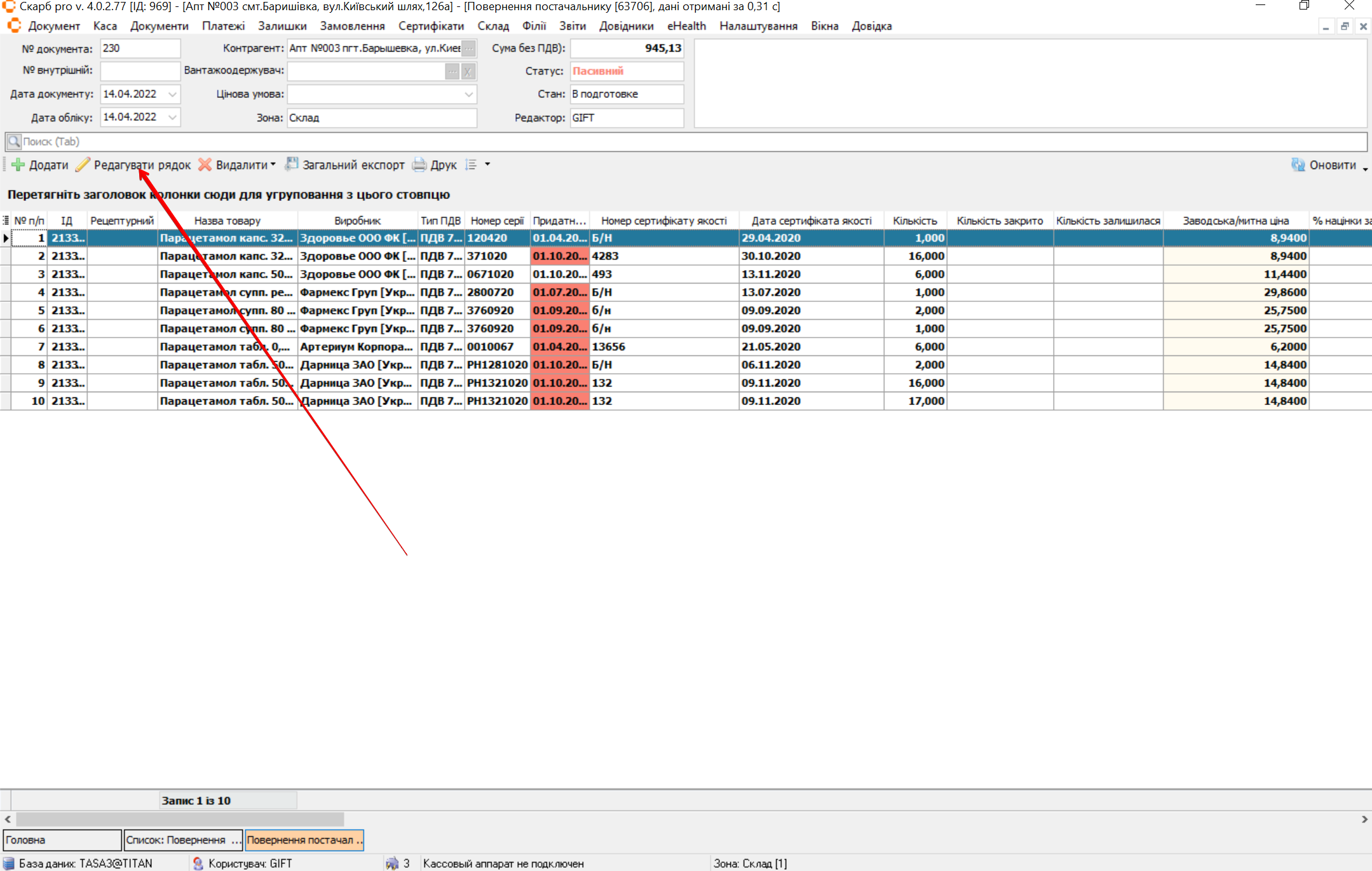The image size is (1372, 871).
Task: Switch to the Головна tab
Action: pos(62,840)
